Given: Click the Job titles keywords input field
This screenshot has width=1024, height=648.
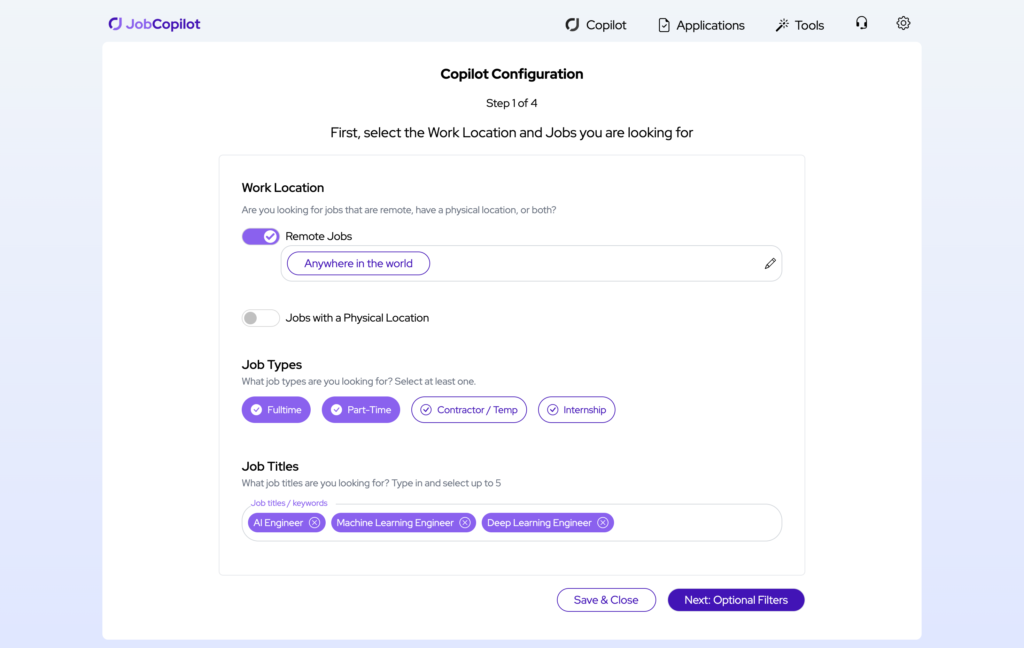Looking at the screenshot, I should (x=700, y=522).
